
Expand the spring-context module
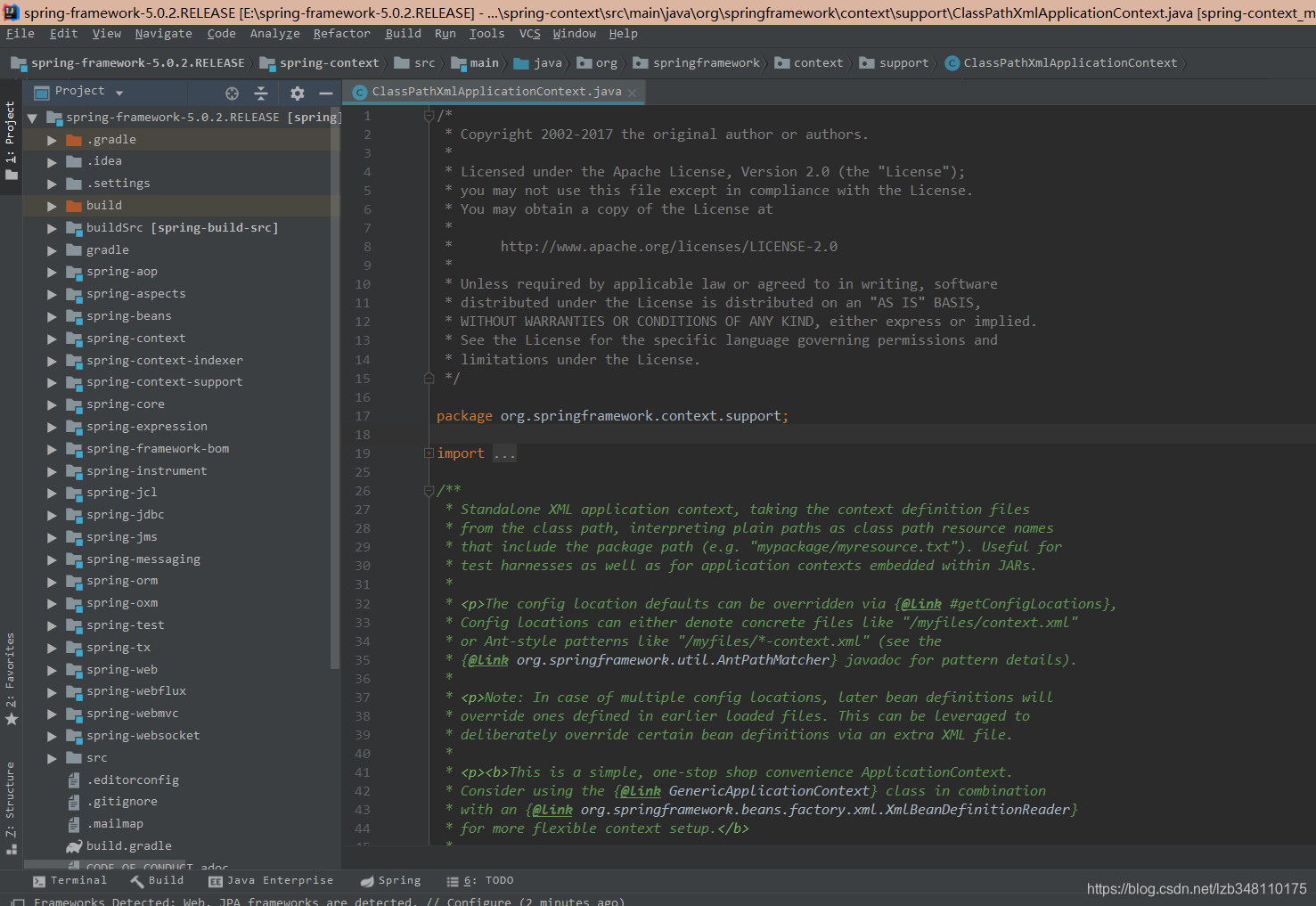pos(52,339)
